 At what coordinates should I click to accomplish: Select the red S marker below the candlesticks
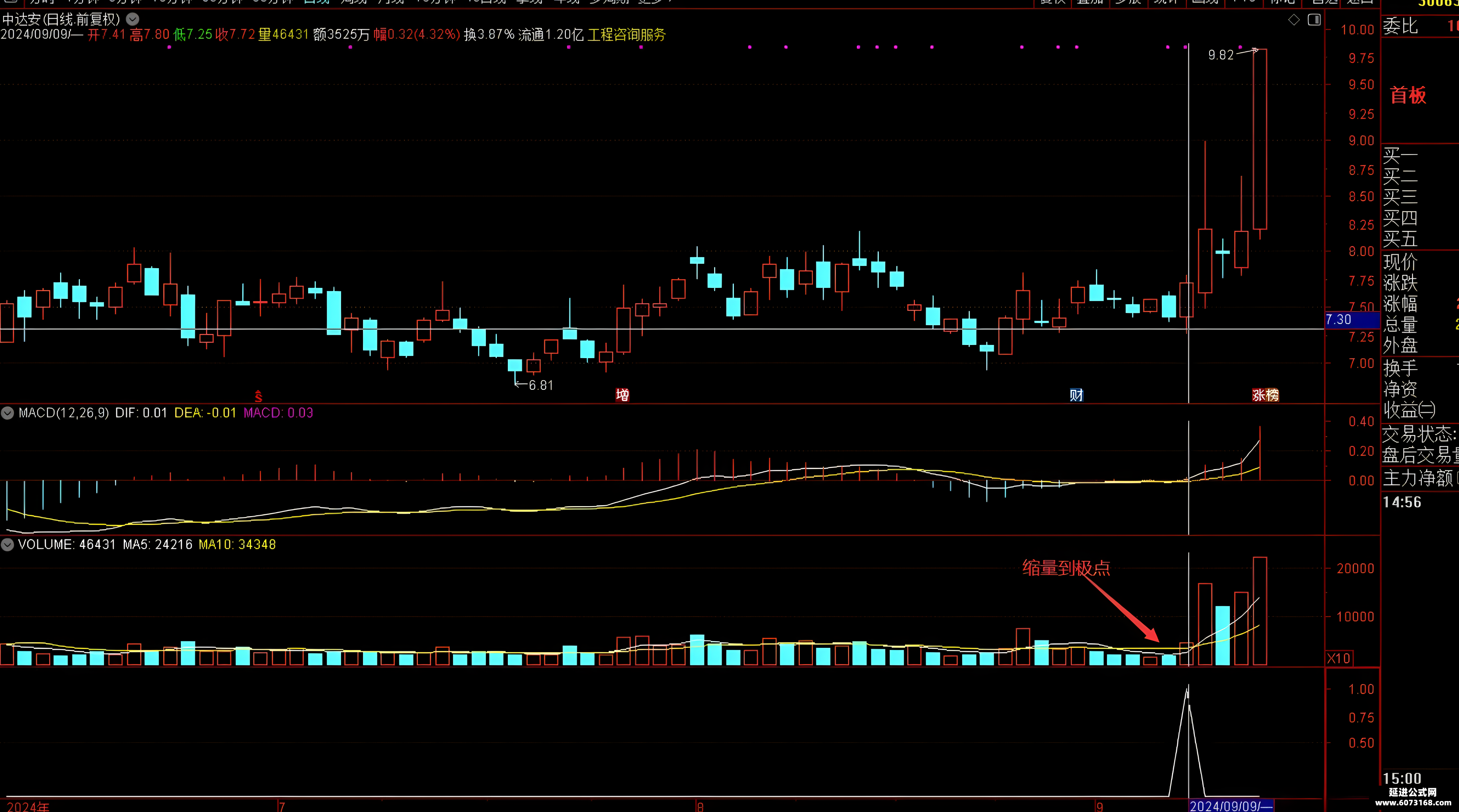(x=258, y=396)
